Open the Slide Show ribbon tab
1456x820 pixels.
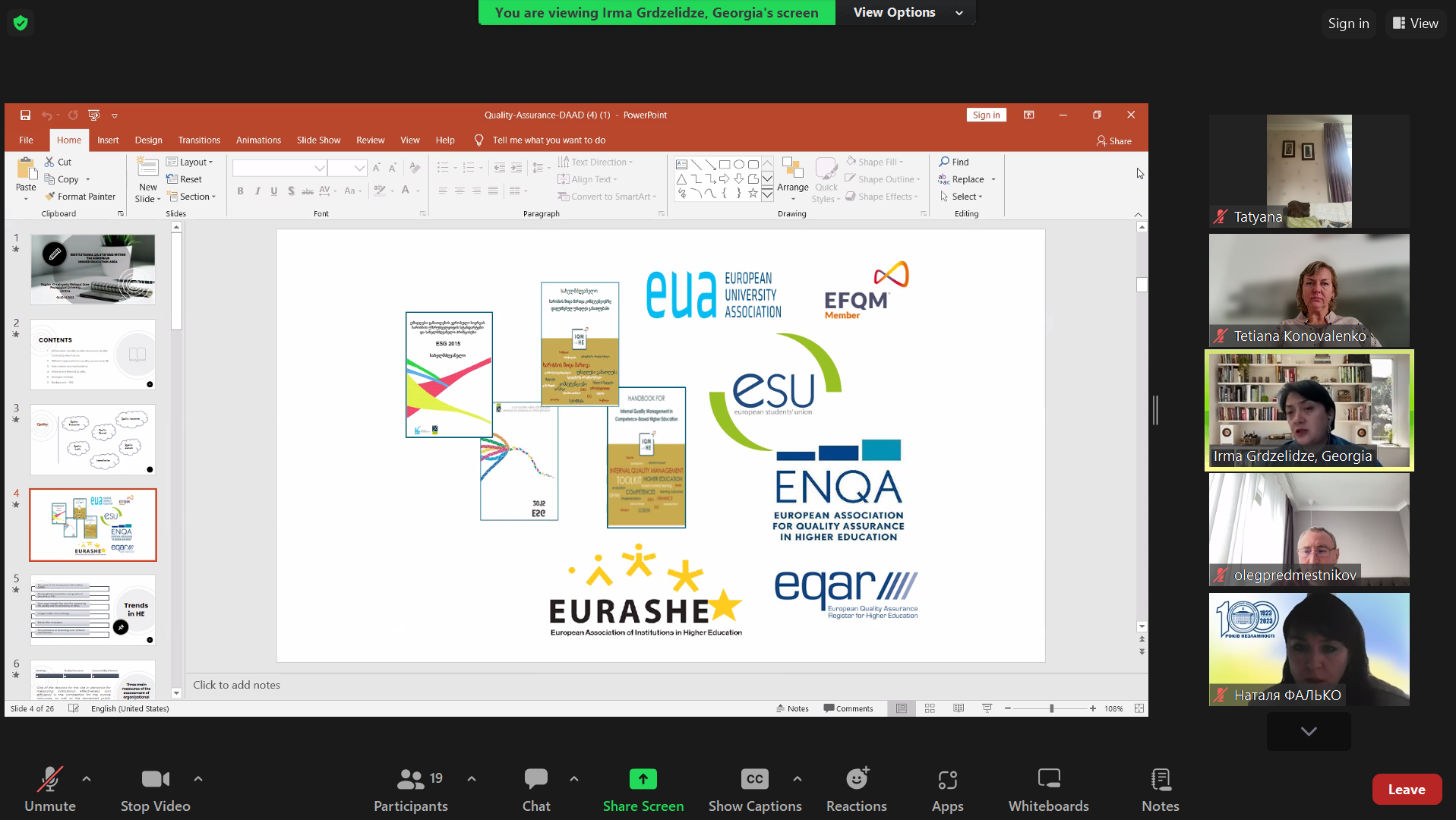pos(318,140)
